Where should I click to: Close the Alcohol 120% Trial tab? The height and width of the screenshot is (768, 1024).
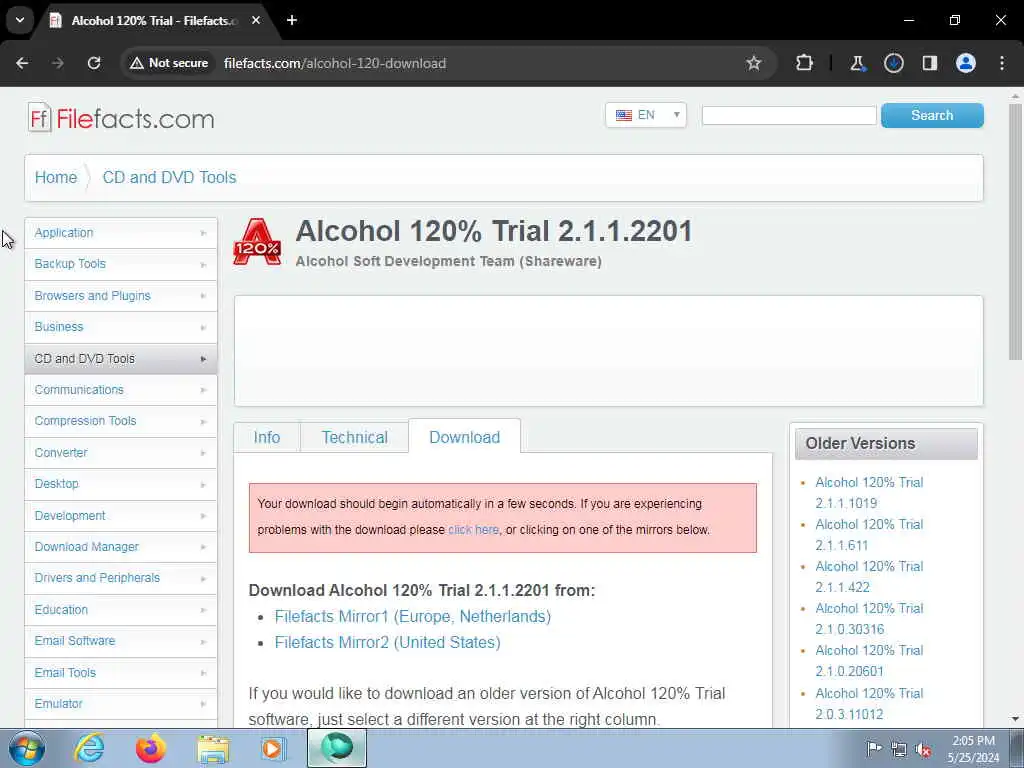(256, 20)
